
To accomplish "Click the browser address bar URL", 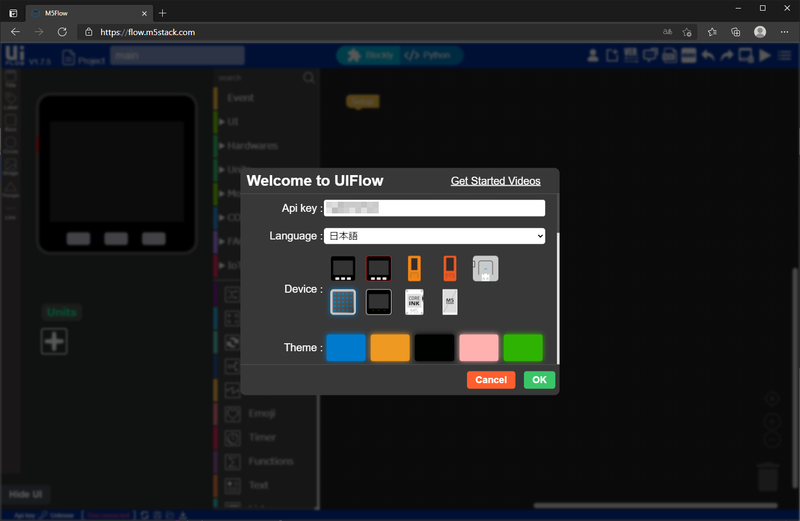I will click(147, 32).
